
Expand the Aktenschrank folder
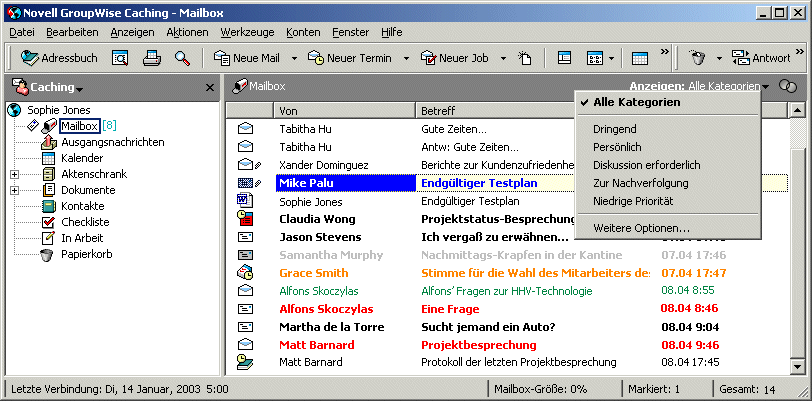[x=14, y=174]
